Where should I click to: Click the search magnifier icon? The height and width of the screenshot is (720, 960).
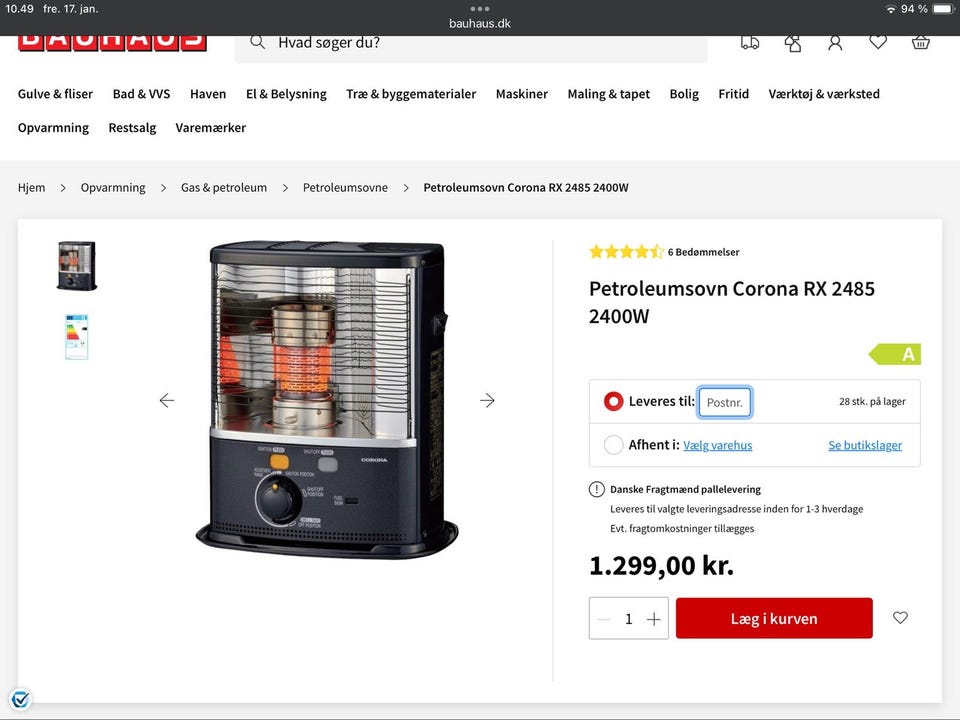coord(258,42)
